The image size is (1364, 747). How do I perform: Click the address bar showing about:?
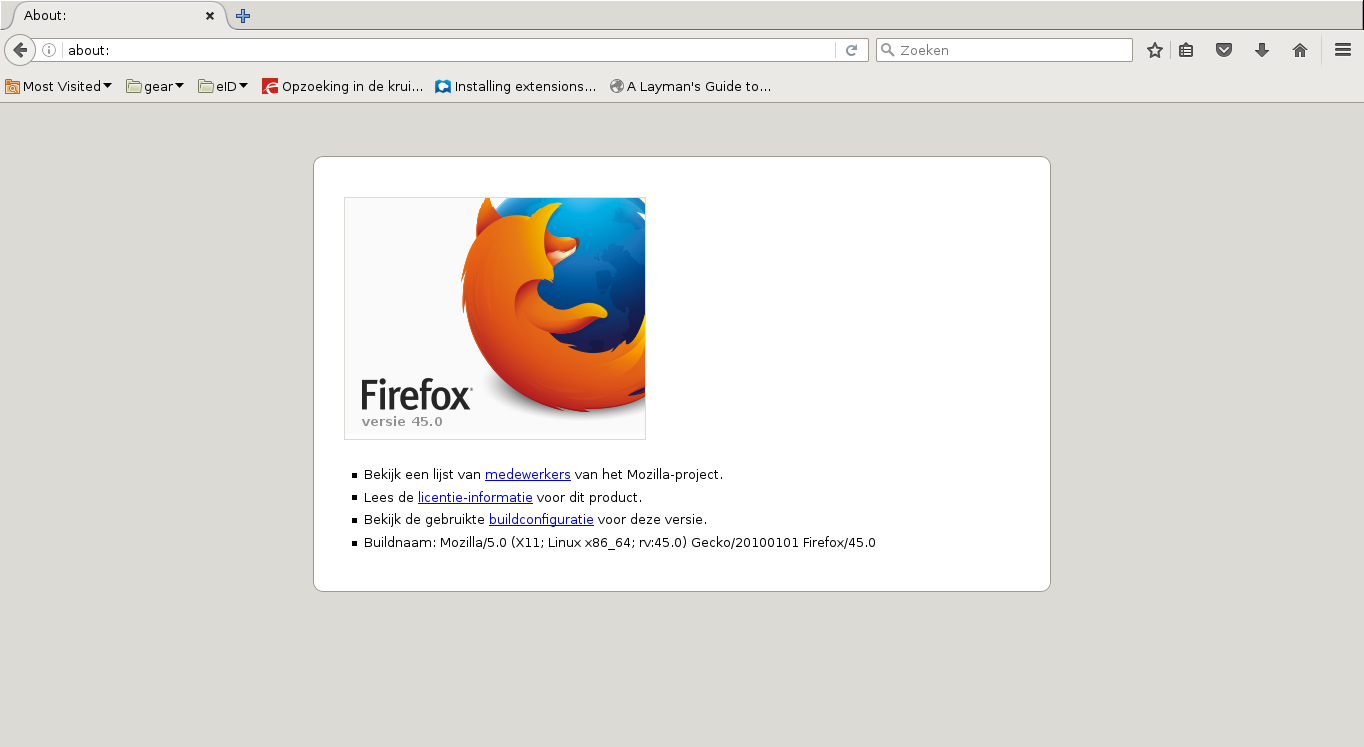click(x=450, y=50)
